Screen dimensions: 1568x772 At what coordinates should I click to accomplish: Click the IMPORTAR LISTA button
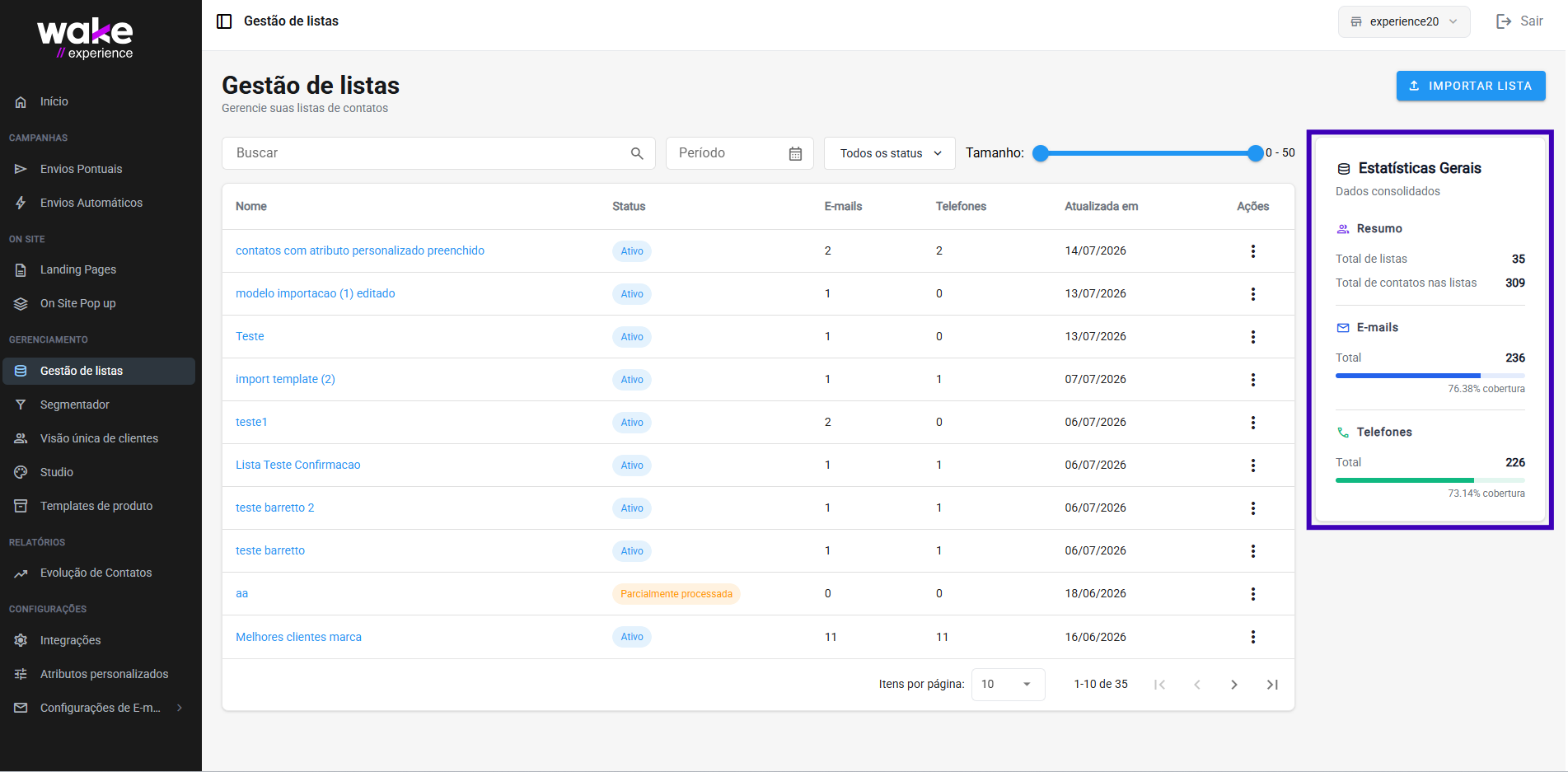point(1471,86)
